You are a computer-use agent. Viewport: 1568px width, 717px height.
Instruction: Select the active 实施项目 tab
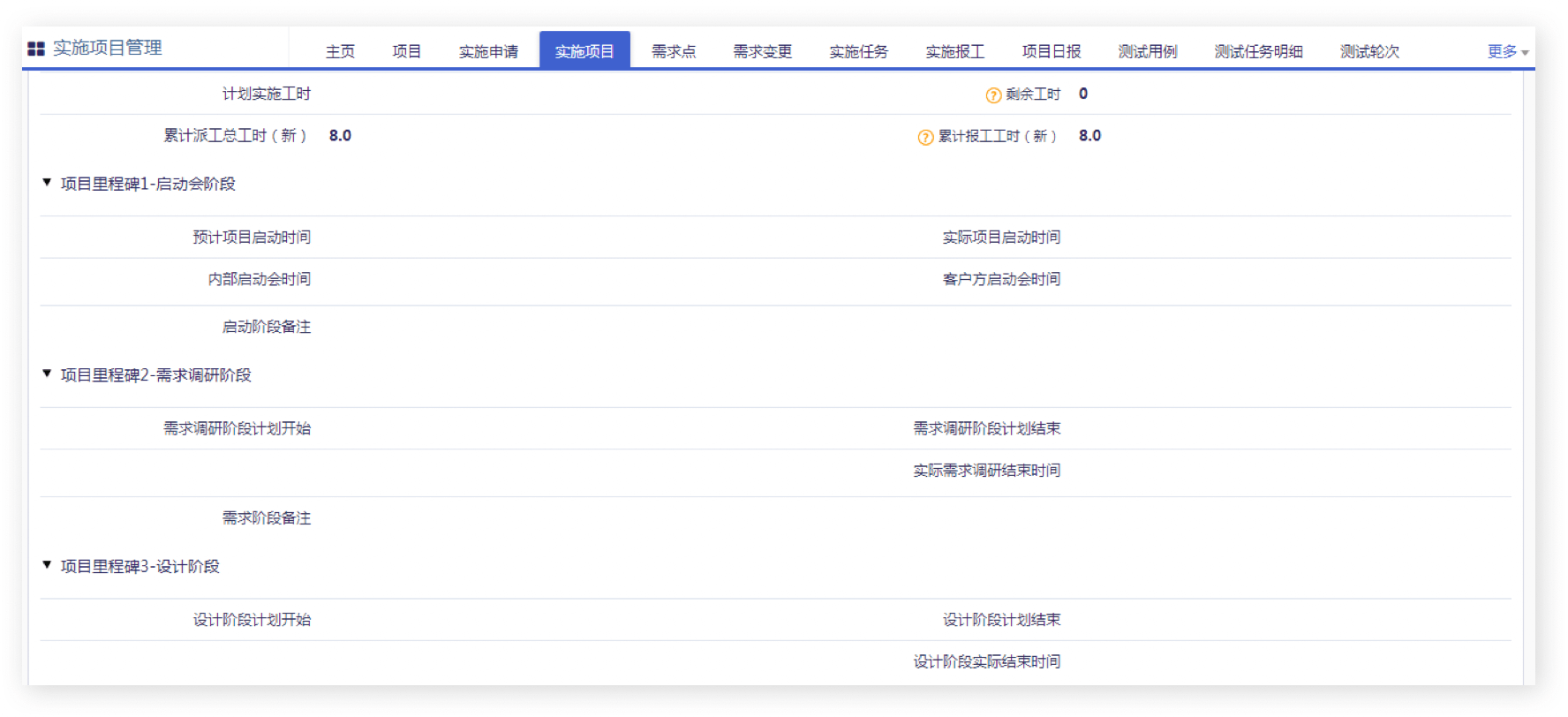[x=584, y=51]
